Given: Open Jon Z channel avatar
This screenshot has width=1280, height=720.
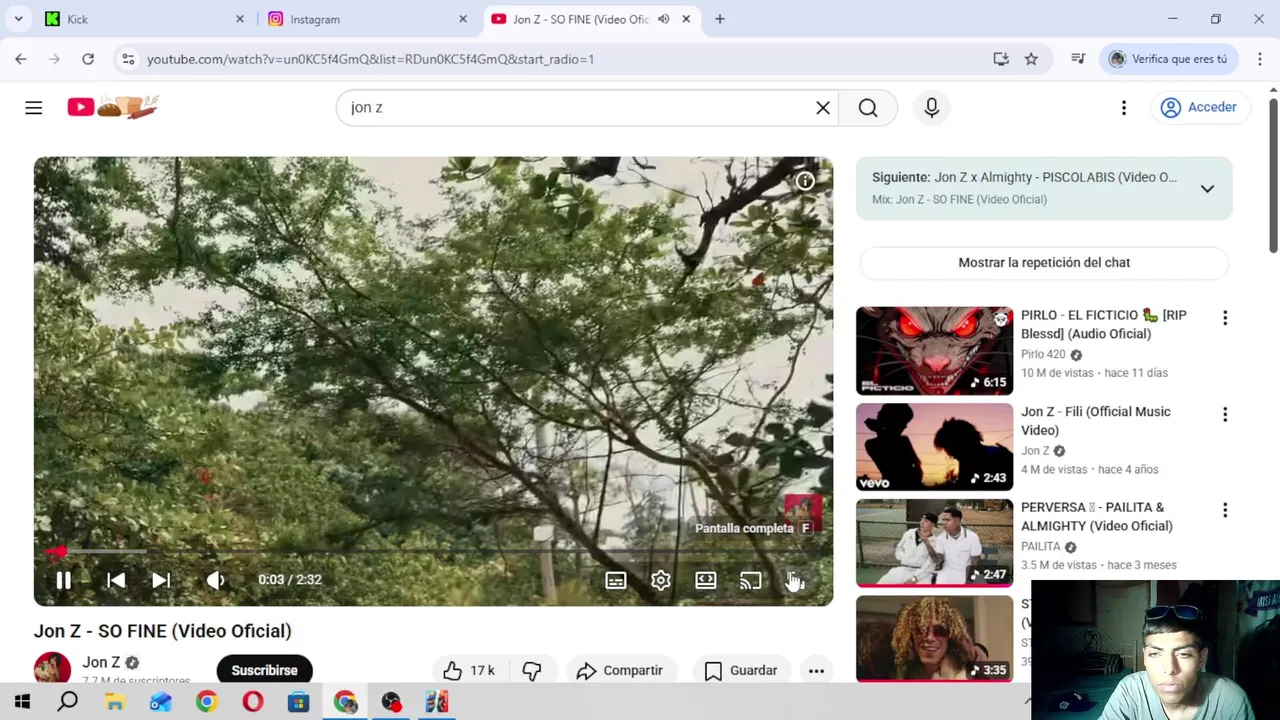Looking at the screenshot, I should click(x=52, y=669).
